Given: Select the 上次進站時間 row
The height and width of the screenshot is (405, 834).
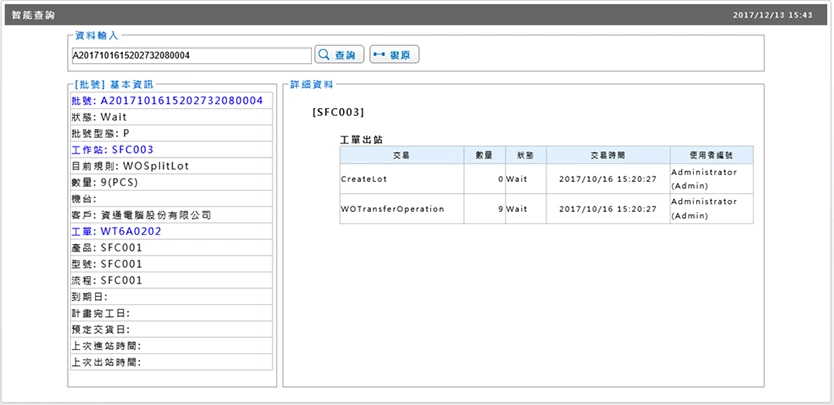Looking at the screenshot, I should [171, 346].
